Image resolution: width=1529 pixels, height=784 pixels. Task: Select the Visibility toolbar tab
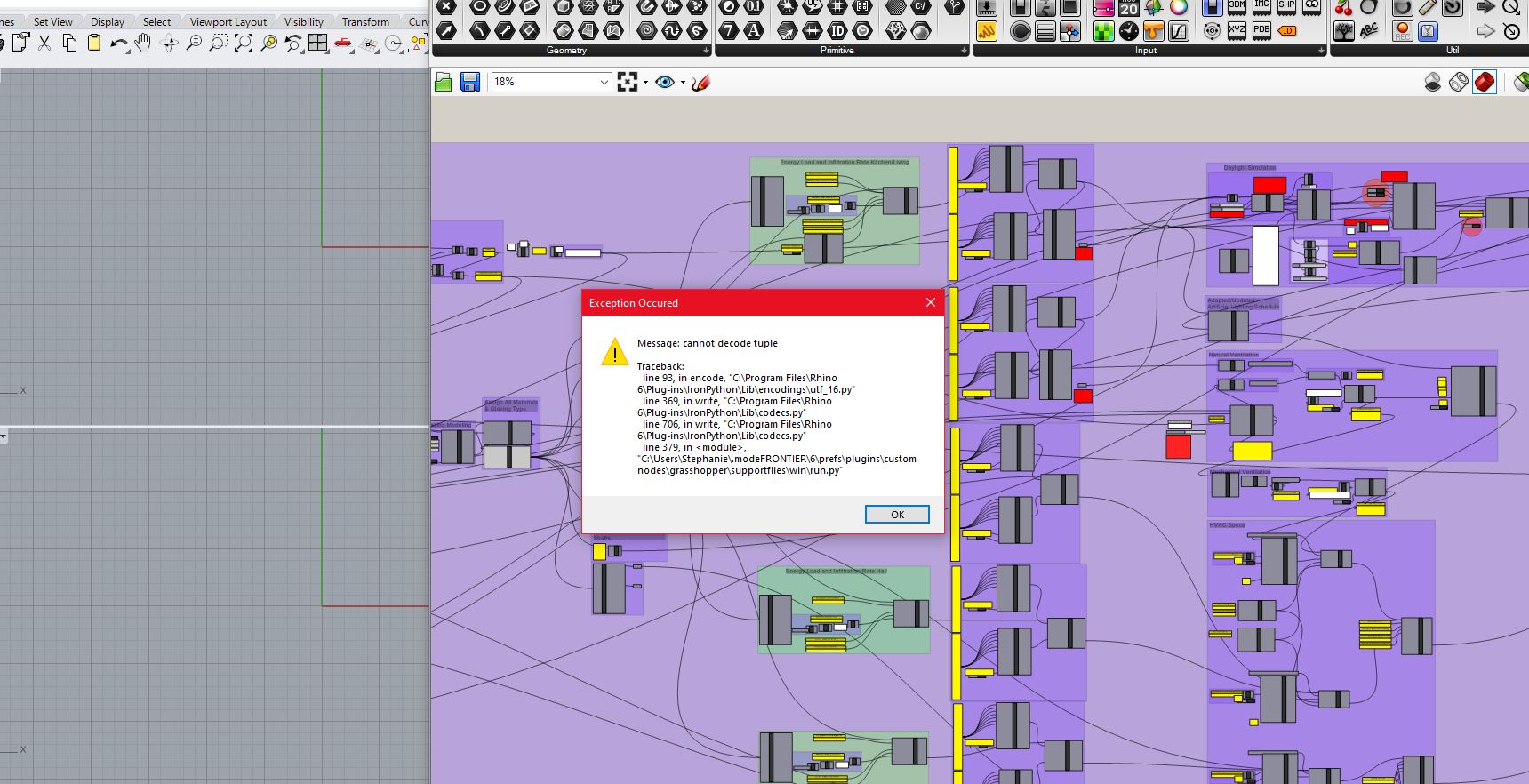tap(303, 22)
